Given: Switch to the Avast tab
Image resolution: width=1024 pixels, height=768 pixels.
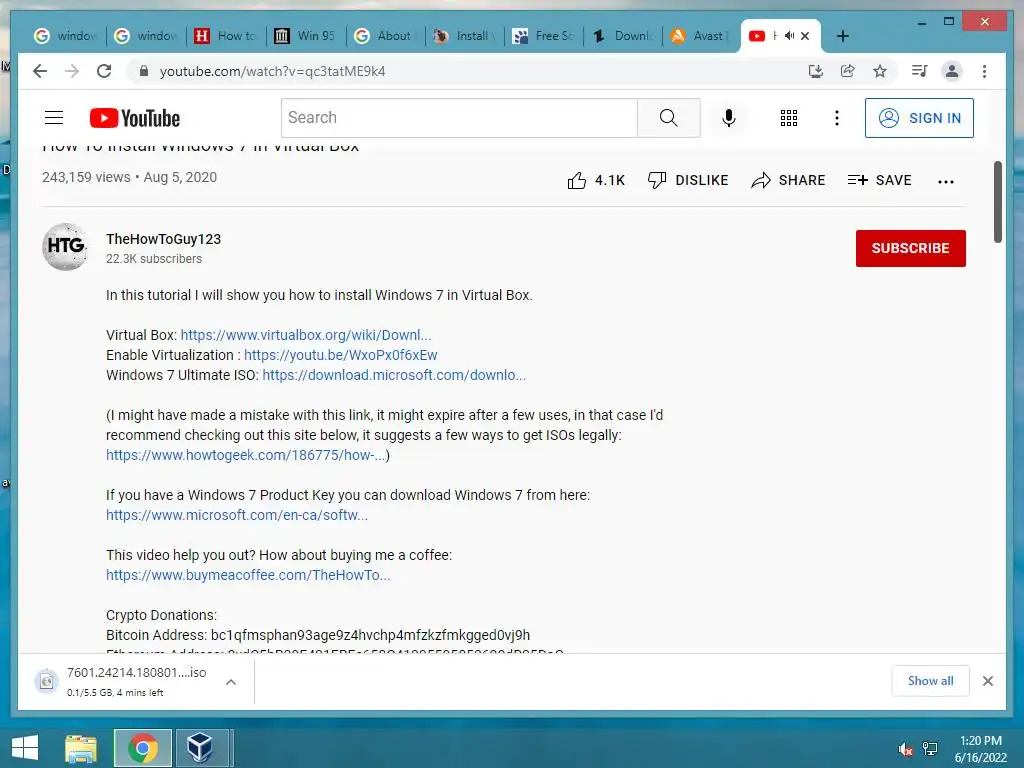Looking at the screenshot, I should click(700, 36).
